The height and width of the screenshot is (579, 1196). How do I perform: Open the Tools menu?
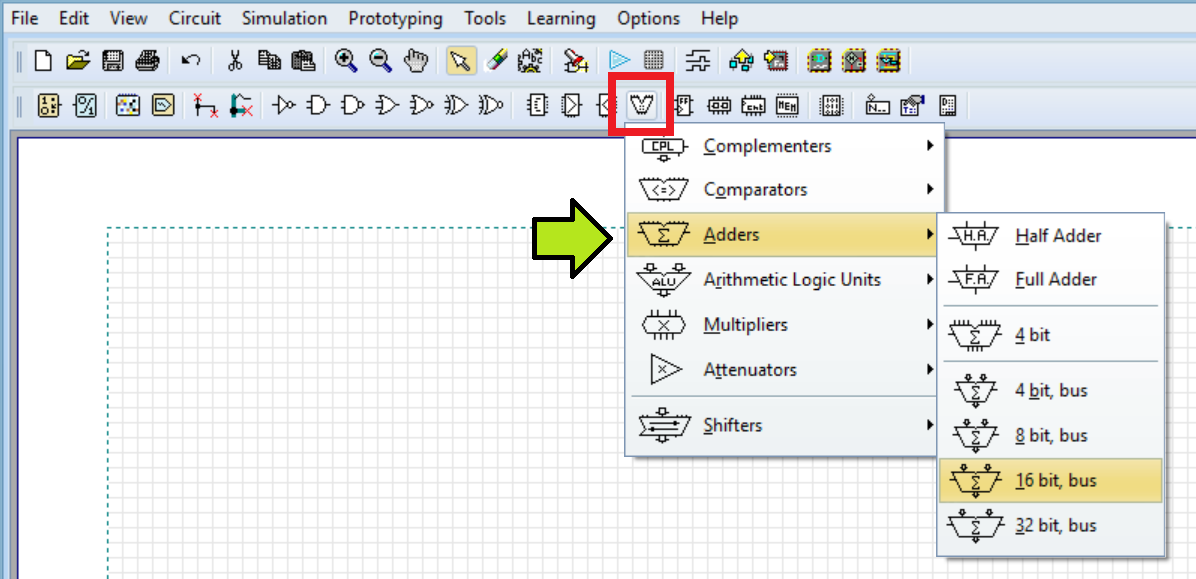click(x=484, y=18)
